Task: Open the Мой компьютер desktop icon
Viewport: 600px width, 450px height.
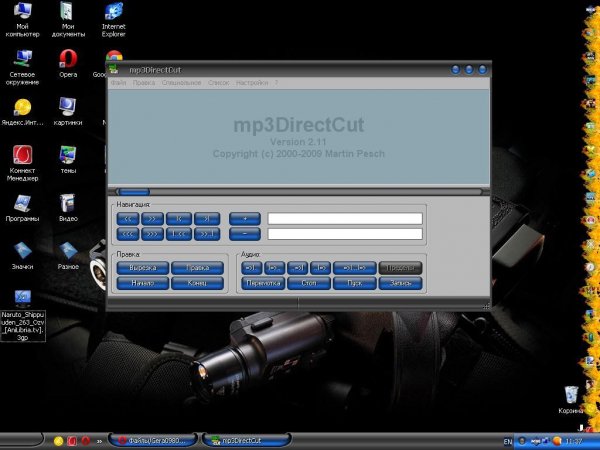Action: [23, 19]
